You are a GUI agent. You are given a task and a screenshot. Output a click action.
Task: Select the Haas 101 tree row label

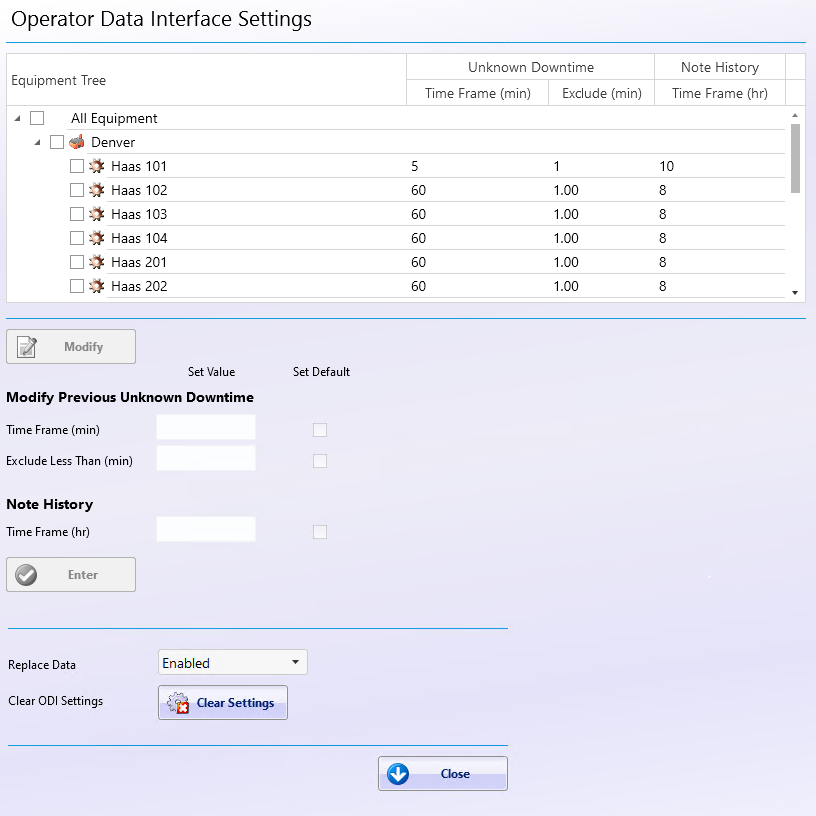[139, 166]
